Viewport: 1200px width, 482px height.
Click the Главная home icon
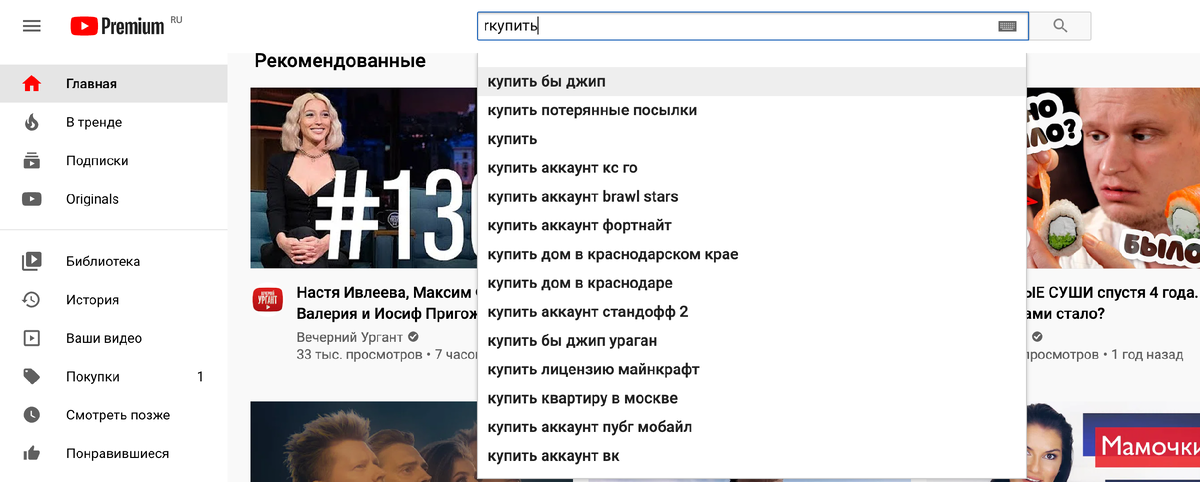(x=32, y=84)
